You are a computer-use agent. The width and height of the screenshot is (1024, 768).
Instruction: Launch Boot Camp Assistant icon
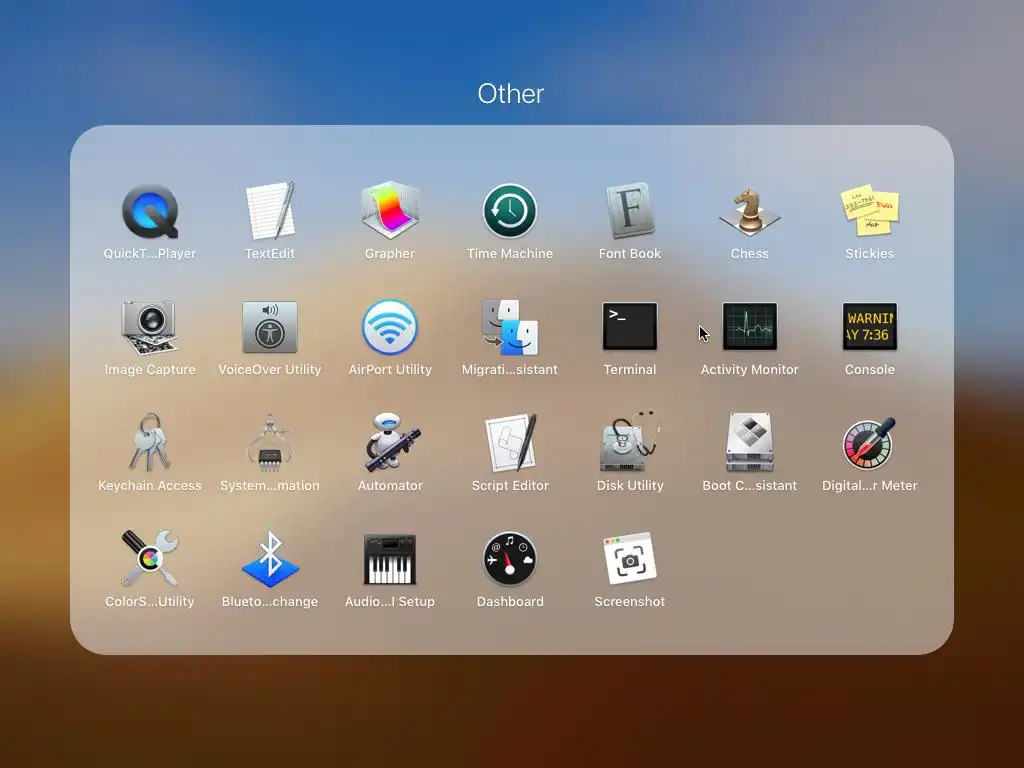pos(750,442)
